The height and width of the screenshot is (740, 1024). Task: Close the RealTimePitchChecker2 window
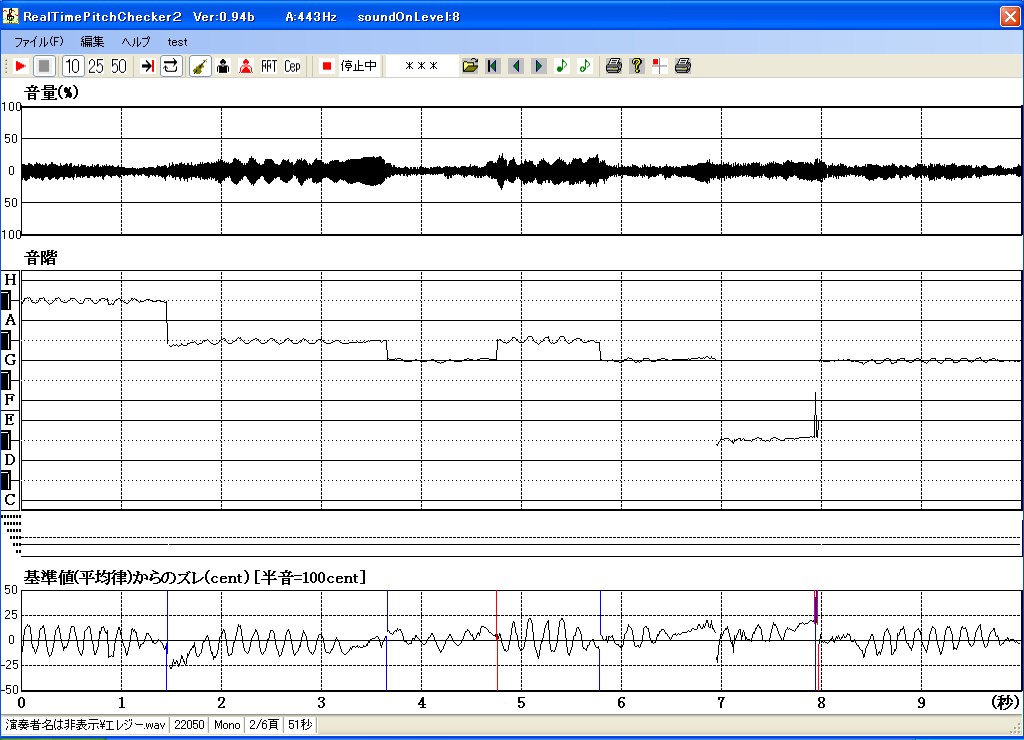(x=1010, y=16)
